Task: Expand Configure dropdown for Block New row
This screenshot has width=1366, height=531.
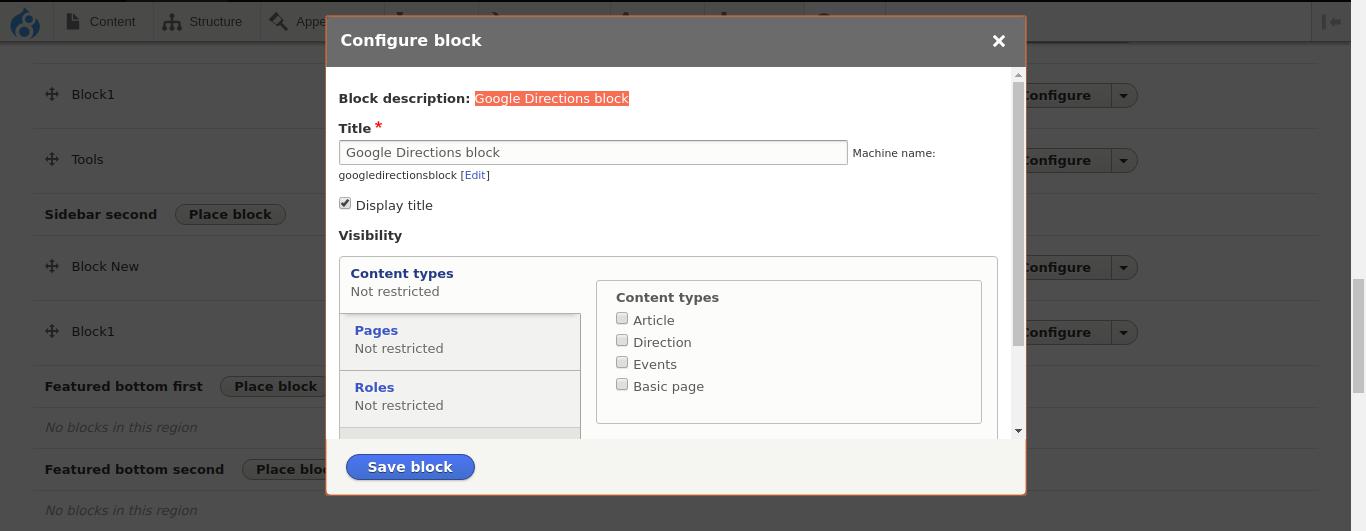Action: point(1123,267)
